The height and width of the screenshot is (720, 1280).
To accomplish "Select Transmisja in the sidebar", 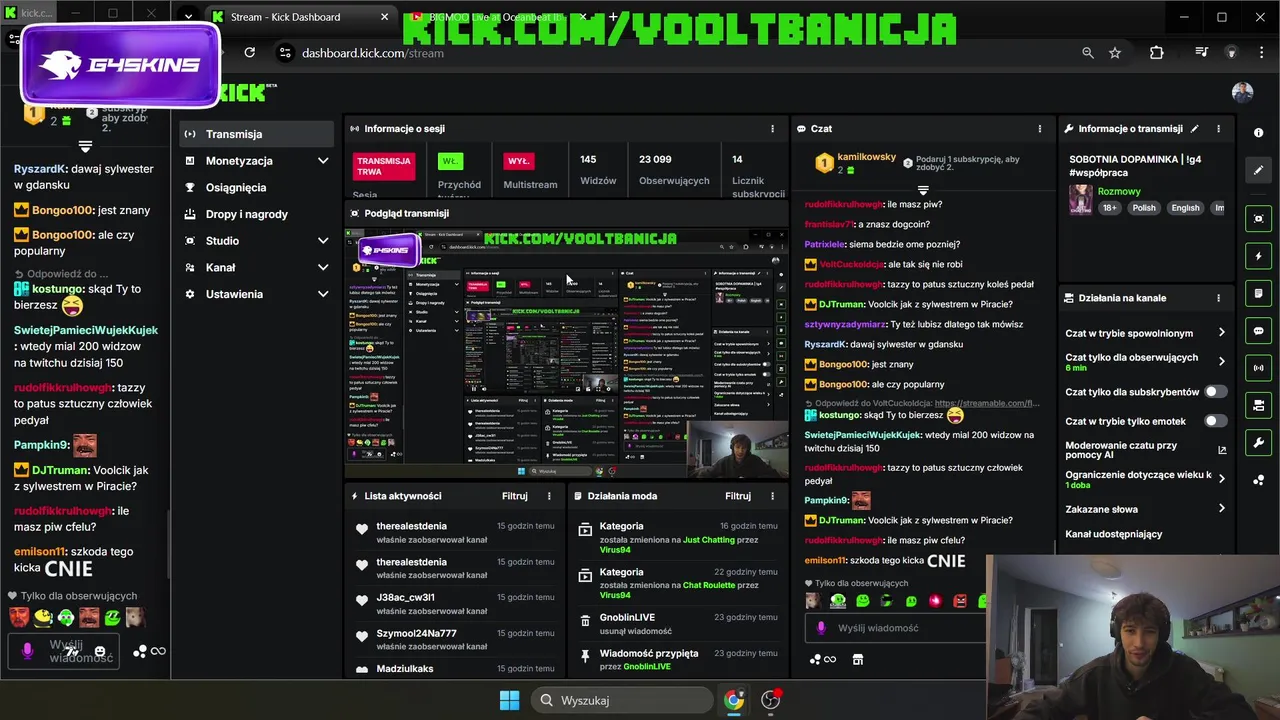I will [x=256, y=134].
